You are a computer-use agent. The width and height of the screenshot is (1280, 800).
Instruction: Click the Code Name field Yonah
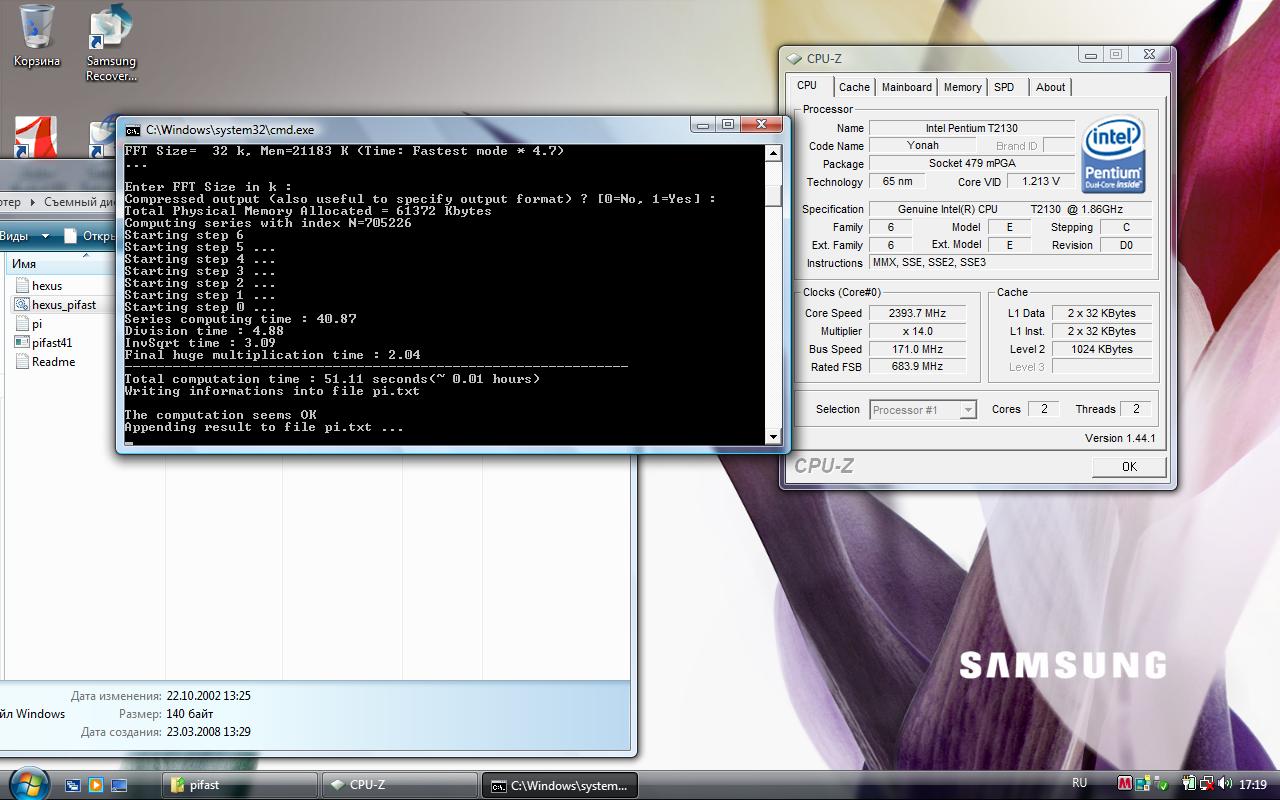(923, 146)
